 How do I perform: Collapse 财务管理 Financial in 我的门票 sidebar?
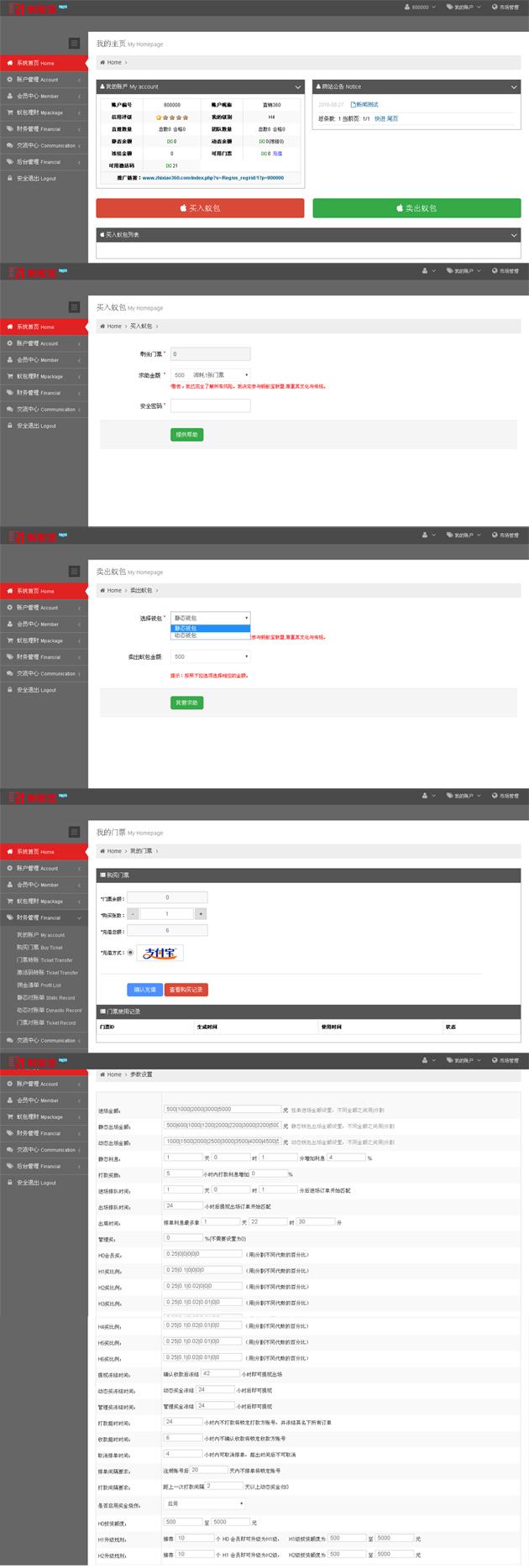click(x=44, y=917)
